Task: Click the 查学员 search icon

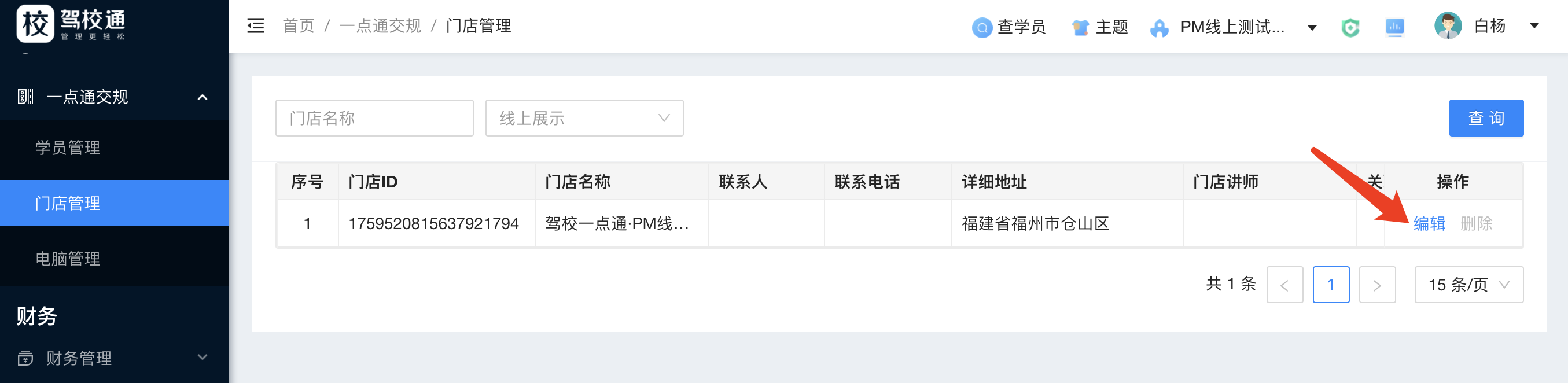Action: (x=981, y=27)
